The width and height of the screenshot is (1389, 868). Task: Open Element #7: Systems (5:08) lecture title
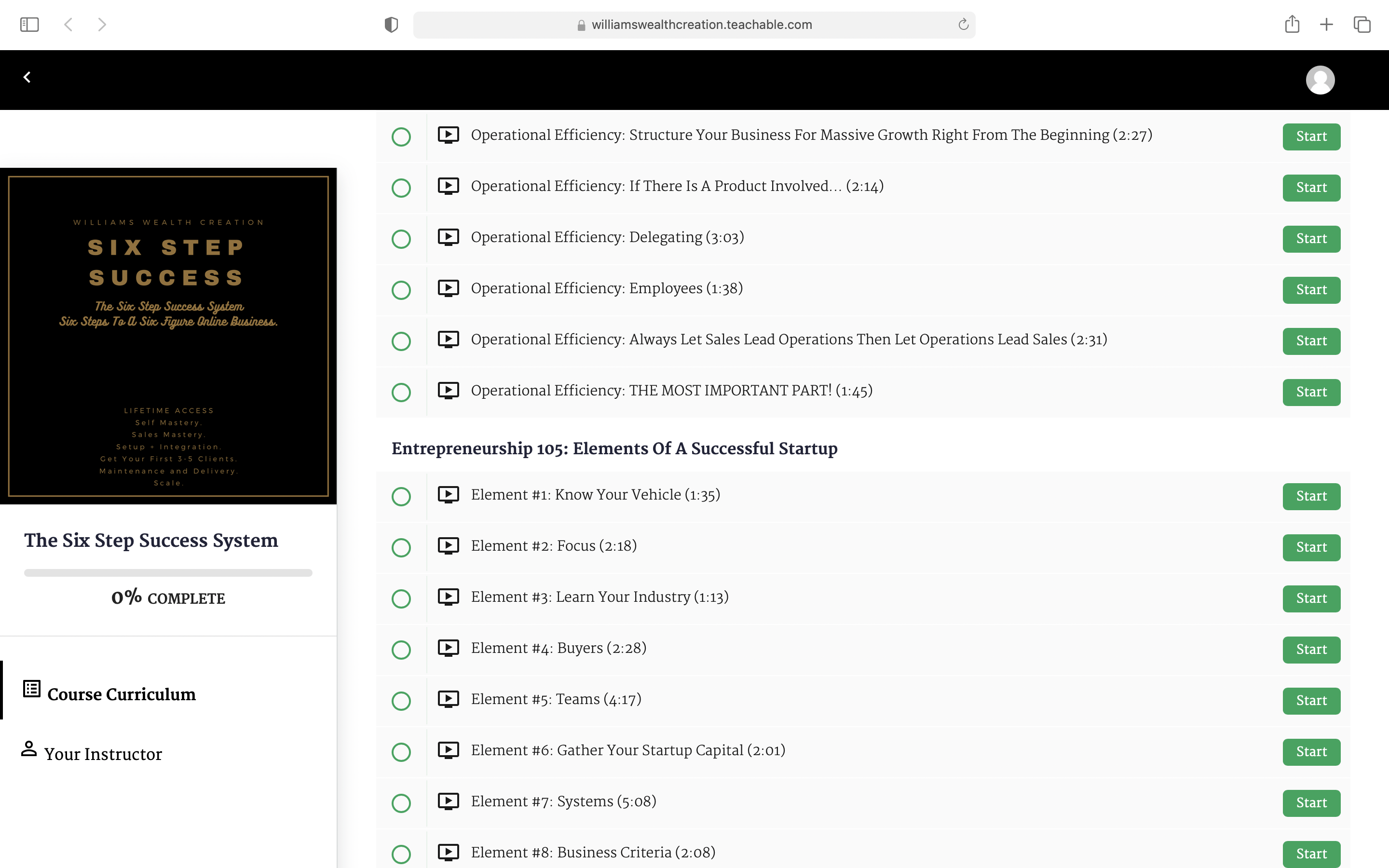[564, 801]
